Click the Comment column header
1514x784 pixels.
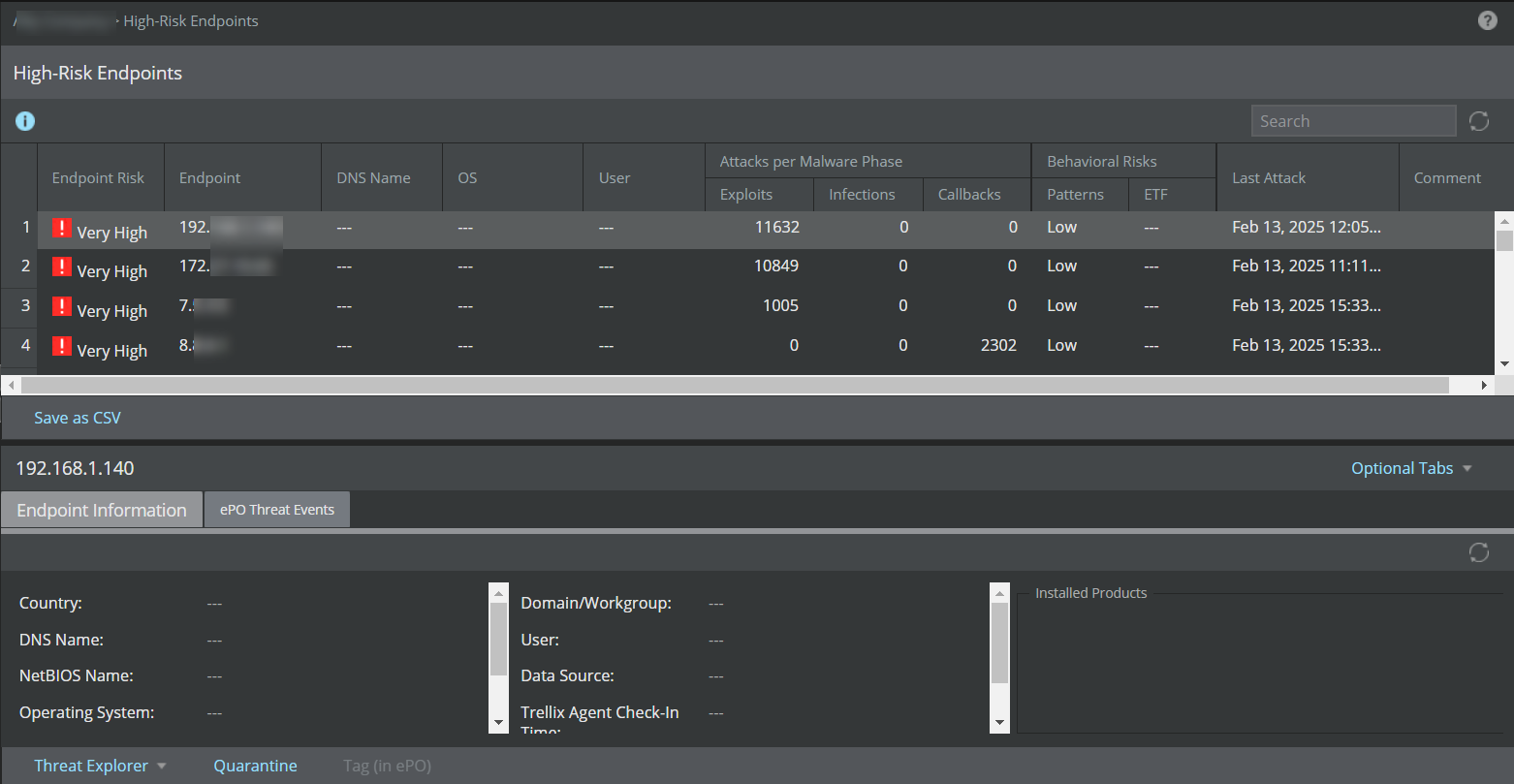1447,177
